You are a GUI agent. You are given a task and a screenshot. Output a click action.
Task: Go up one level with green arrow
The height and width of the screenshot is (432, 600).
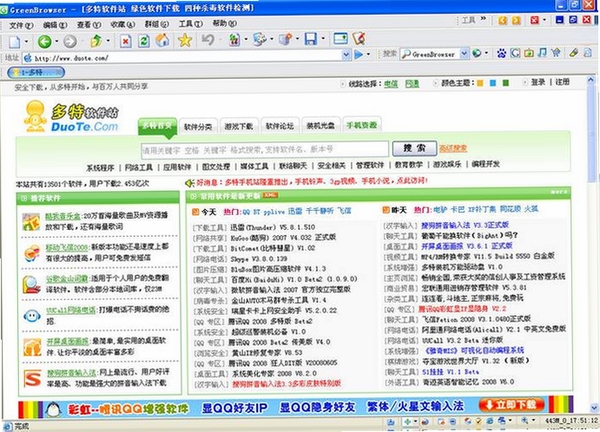click(x=96, y=41)
